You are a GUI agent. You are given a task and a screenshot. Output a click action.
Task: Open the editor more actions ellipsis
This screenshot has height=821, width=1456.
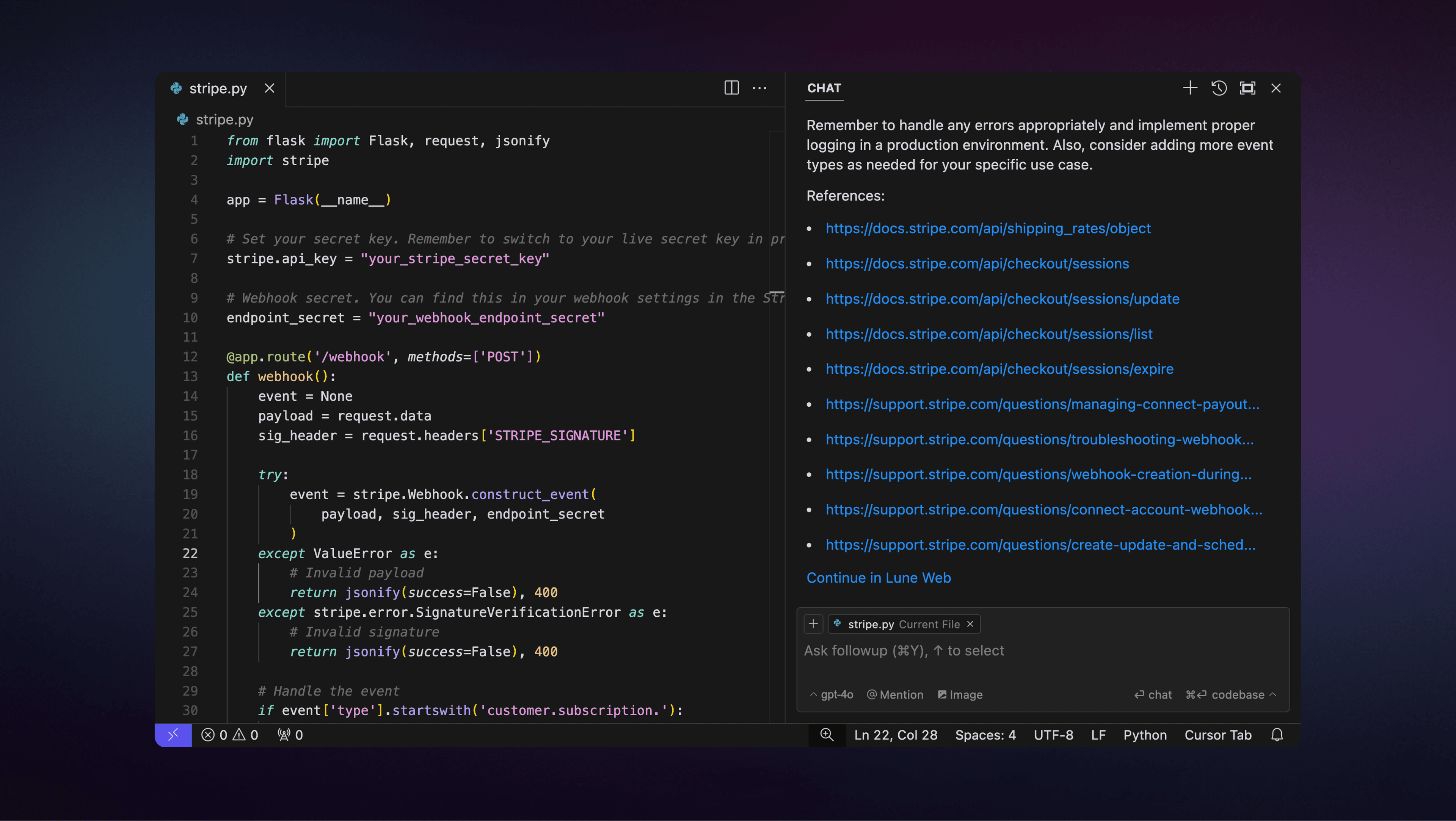(x=759, y=88)
